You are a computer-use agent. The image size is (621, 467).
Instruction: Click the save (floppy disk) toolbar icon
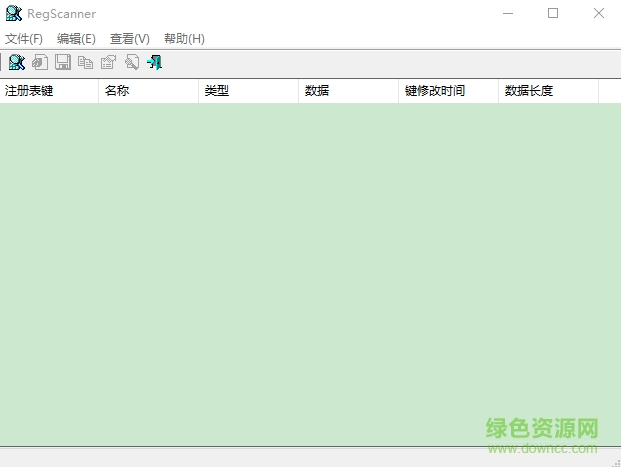63,62
